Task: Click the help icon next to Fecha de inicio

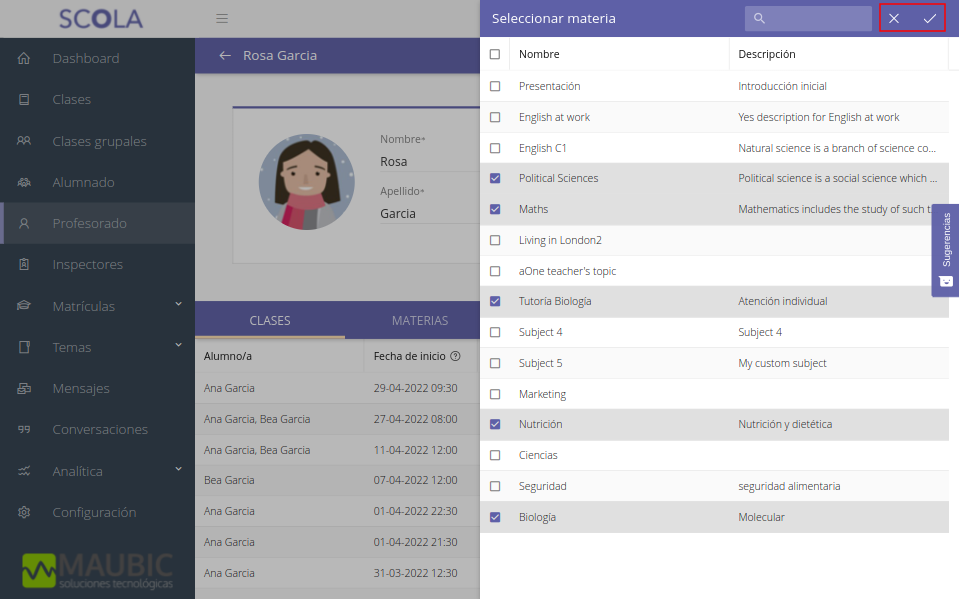Action: 455,356
